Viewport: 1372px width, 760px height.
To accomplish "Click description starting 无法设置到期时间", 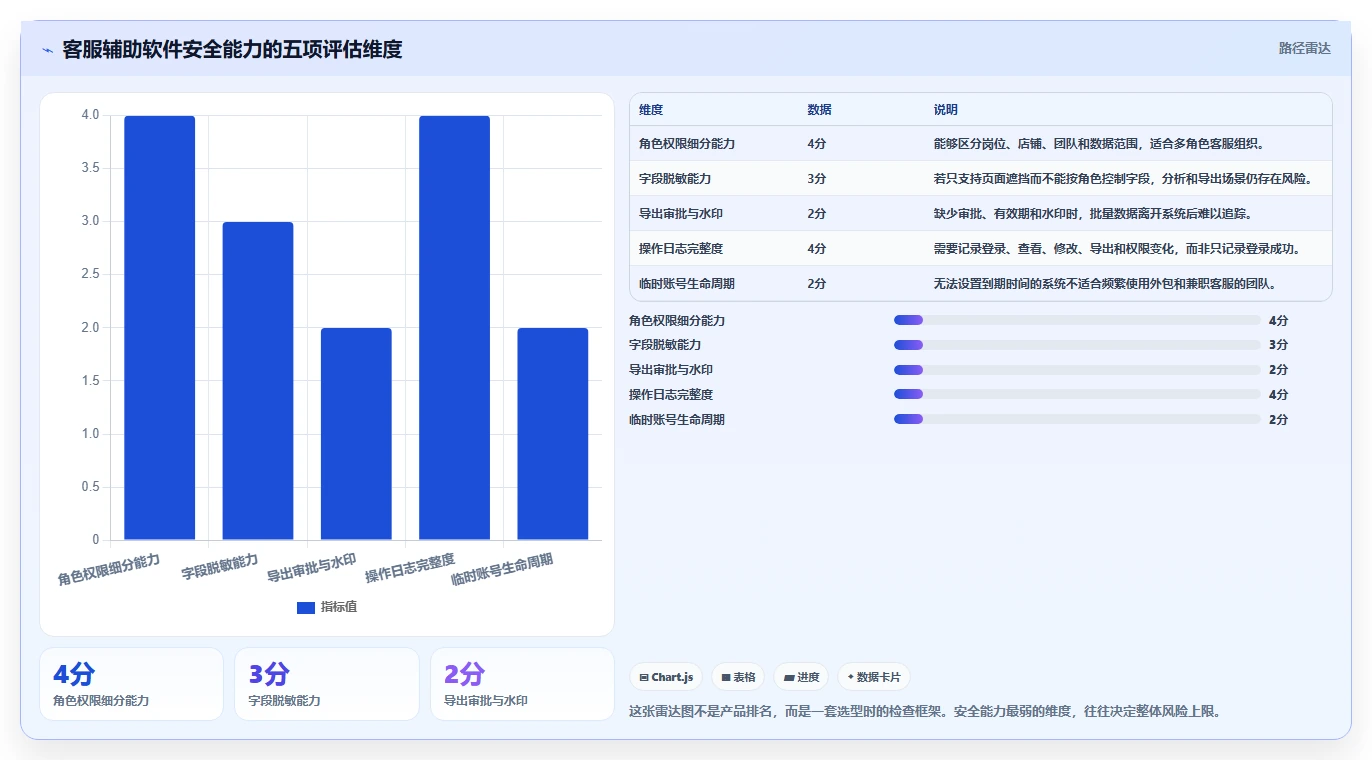I will [1105, 284].
